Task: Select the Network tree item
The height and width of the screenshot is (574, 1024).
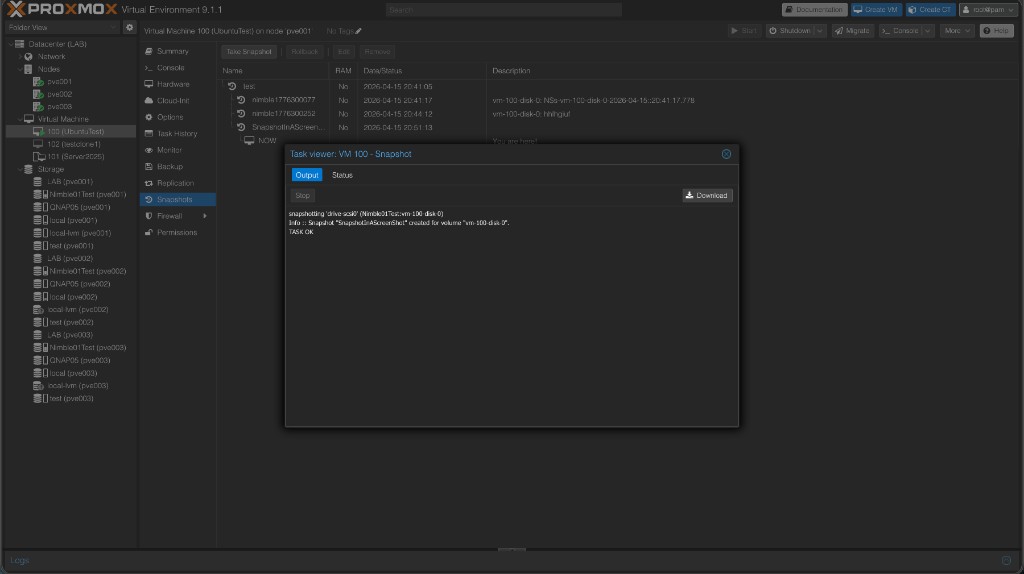Action: click(x=51, y=56)
